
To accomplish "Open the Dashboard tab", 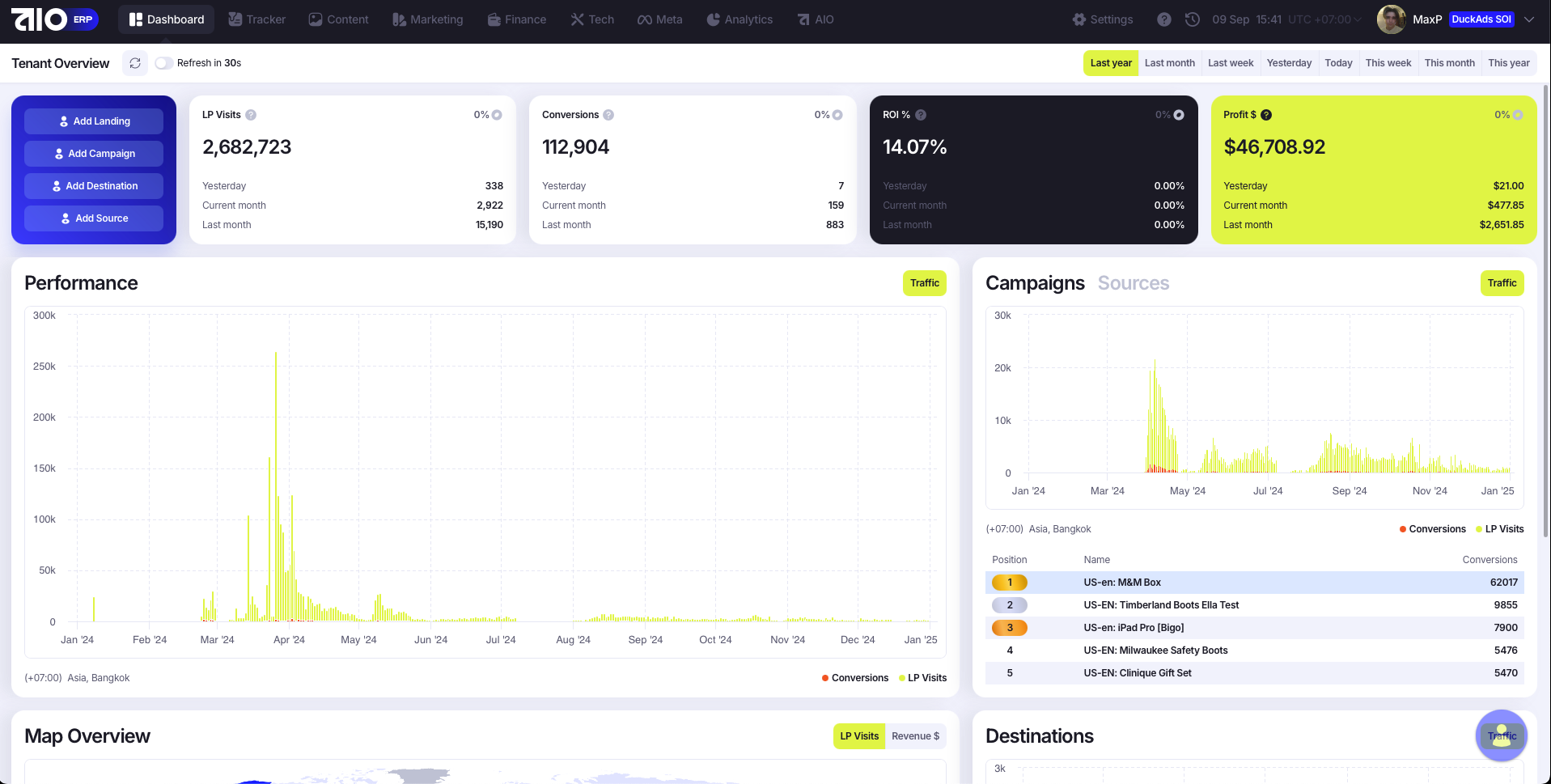I will (166, 19).
